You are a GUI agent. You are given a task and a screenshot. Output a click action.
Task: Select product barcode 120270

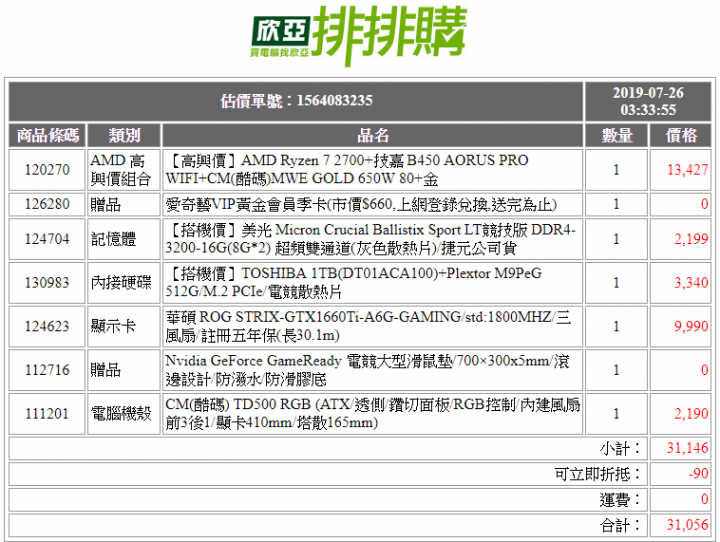pos(47,169)
